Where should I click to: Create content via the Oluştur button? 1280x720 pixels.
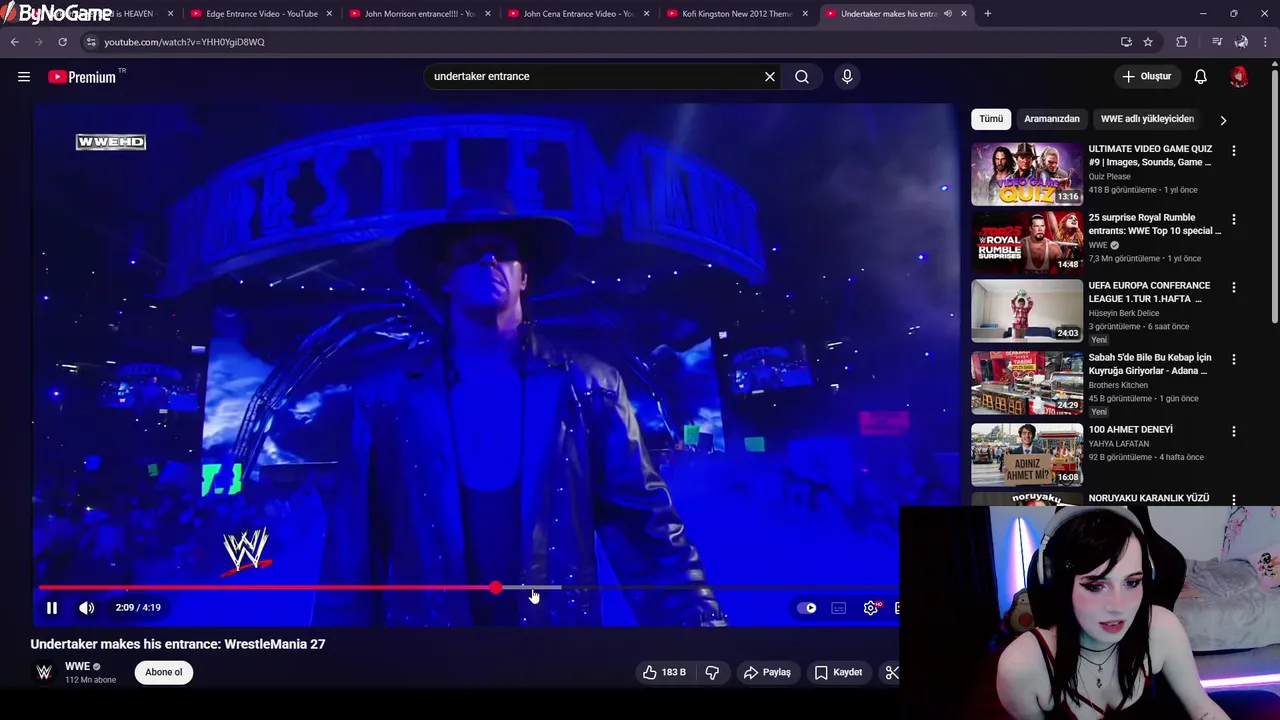pos(1146,76)
